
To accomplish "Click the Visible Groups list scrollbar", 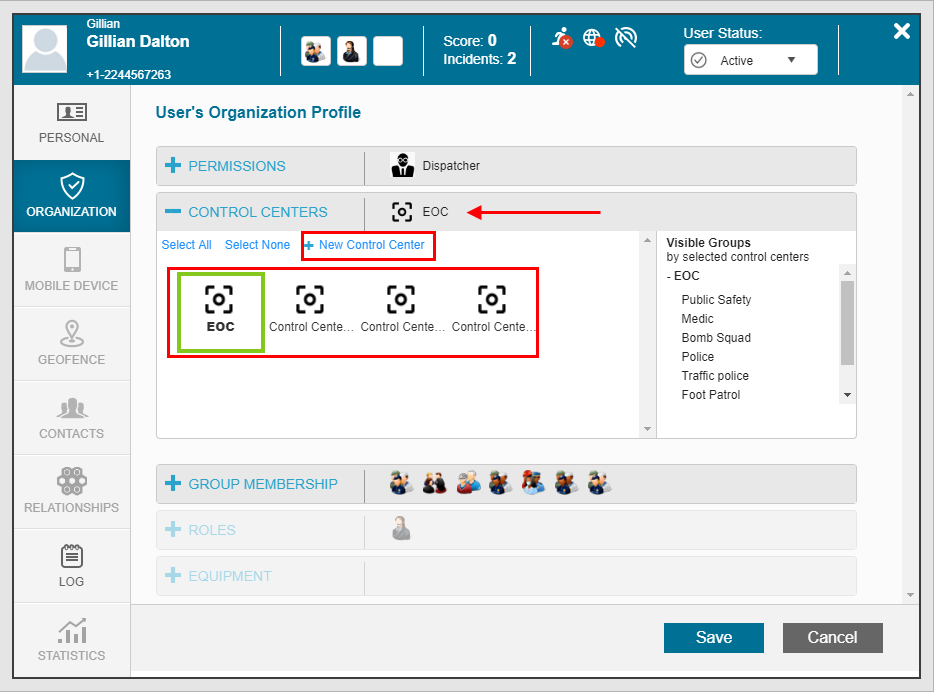I will pos(847,322).
